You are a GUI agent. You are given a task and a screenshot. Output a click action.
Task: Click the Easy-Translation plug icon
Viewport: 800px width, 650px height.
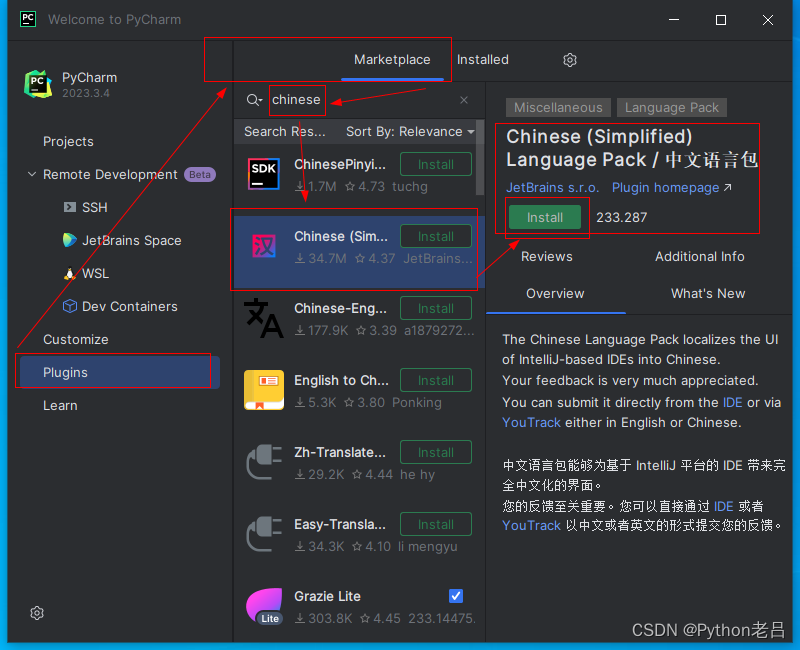[264, 534]
